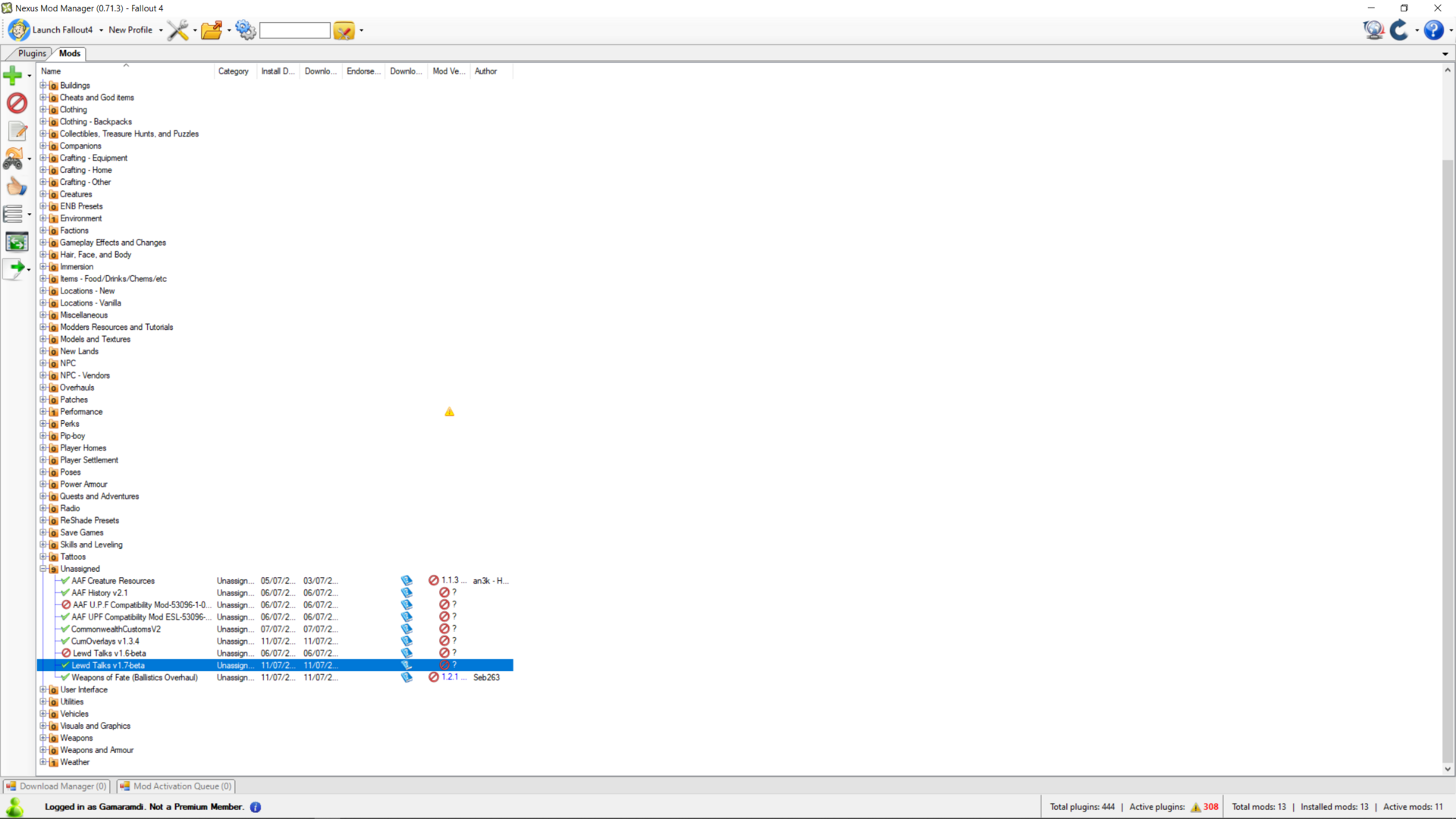Toggle AAF U.P.F Compatibility Mod disabled mark

66,605
